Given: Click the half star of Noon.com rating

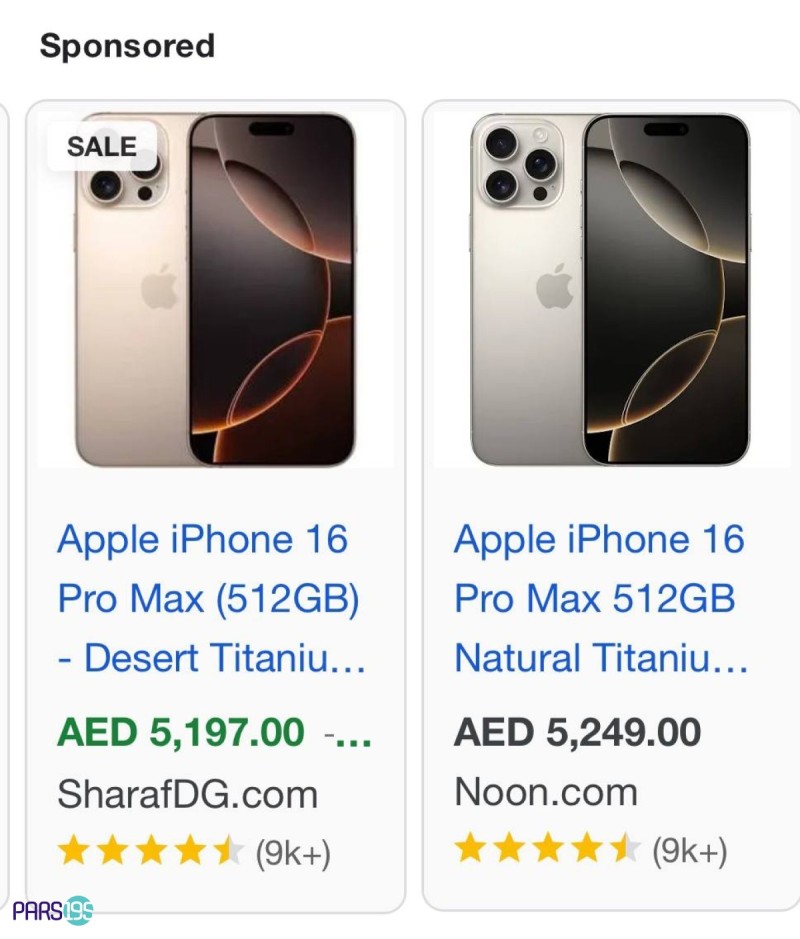Looking at the screenshot, I should click(625, 849).
